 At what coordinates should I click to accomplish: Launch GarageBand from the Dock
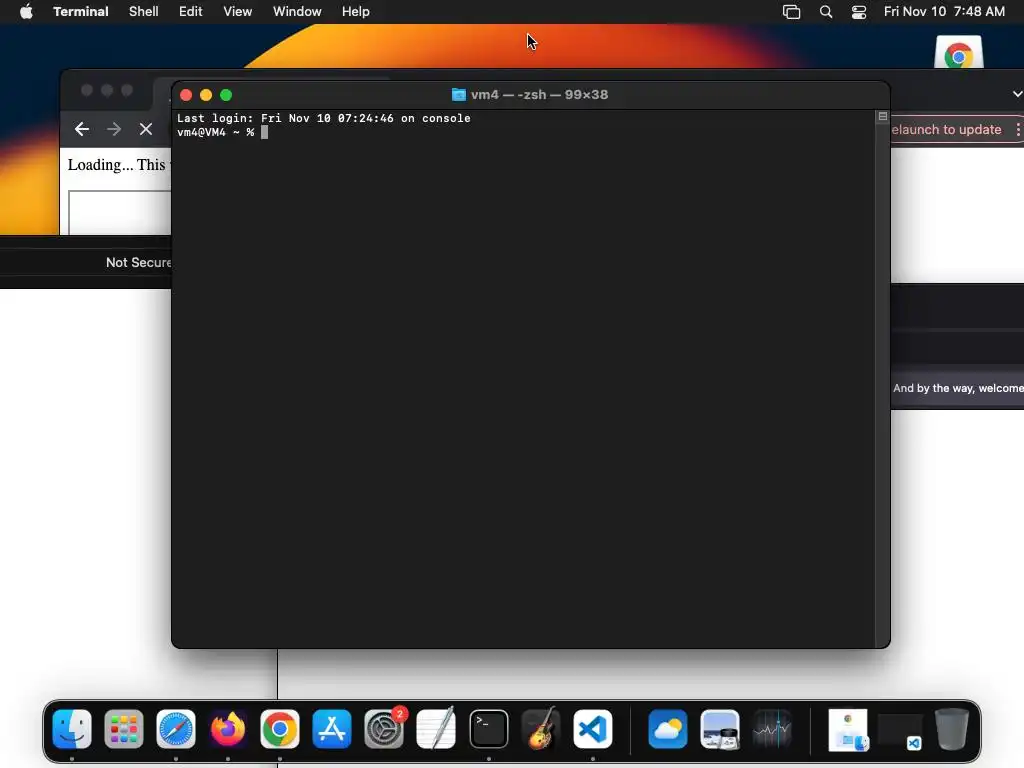[541, 729]
